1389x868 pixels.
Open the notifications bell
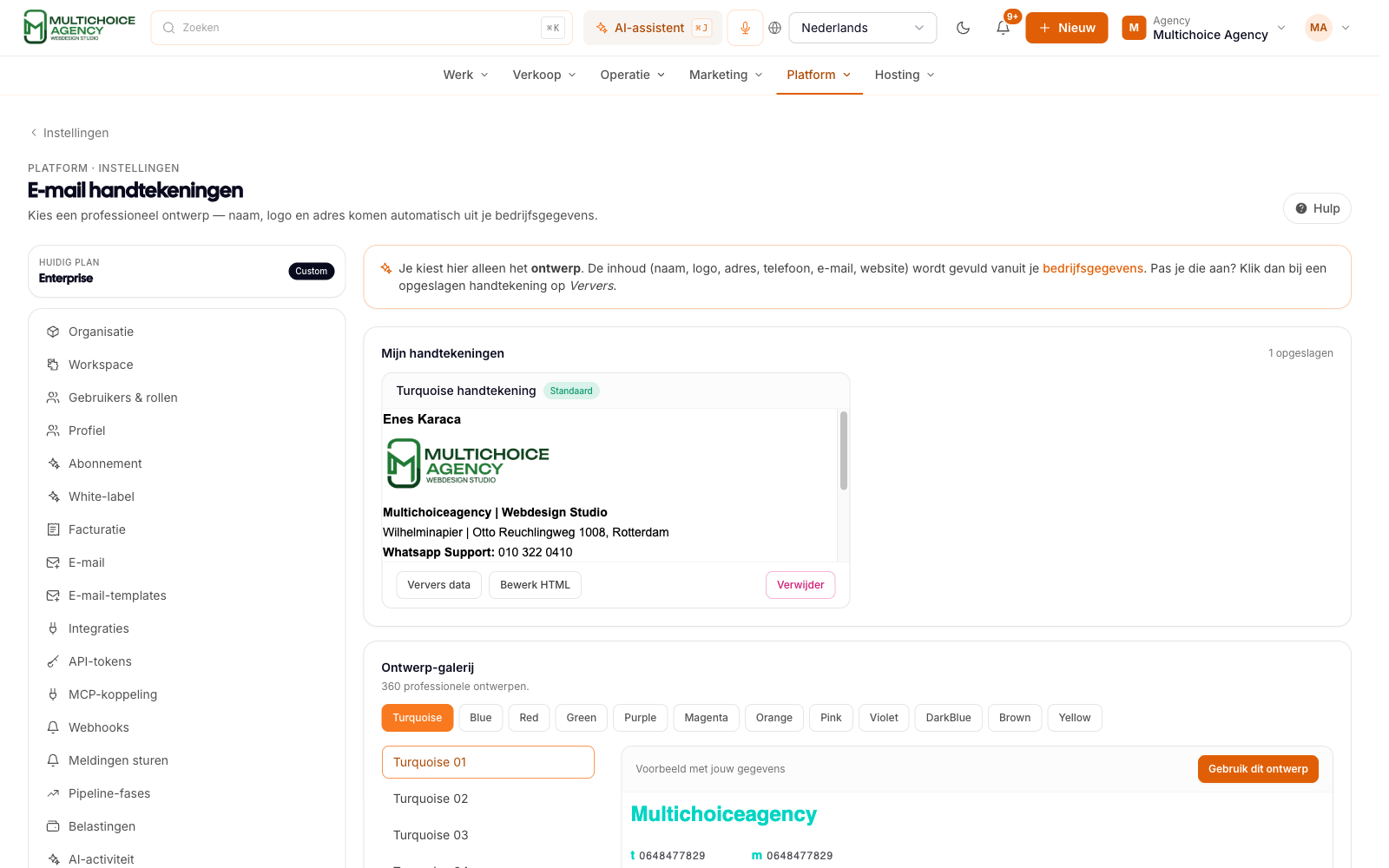click(1003, 28)
